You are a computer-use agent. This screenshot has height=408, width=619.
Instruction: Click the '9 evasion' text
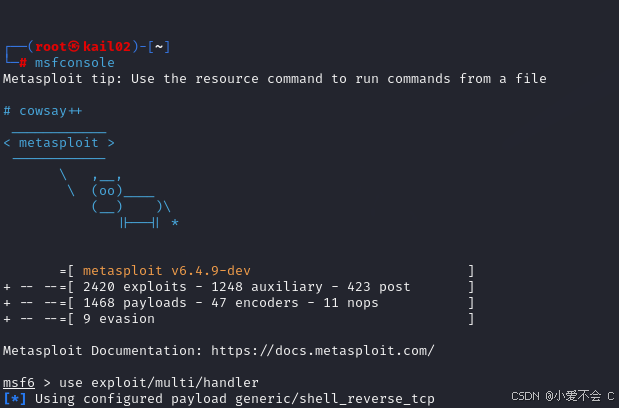pos(119,319)
